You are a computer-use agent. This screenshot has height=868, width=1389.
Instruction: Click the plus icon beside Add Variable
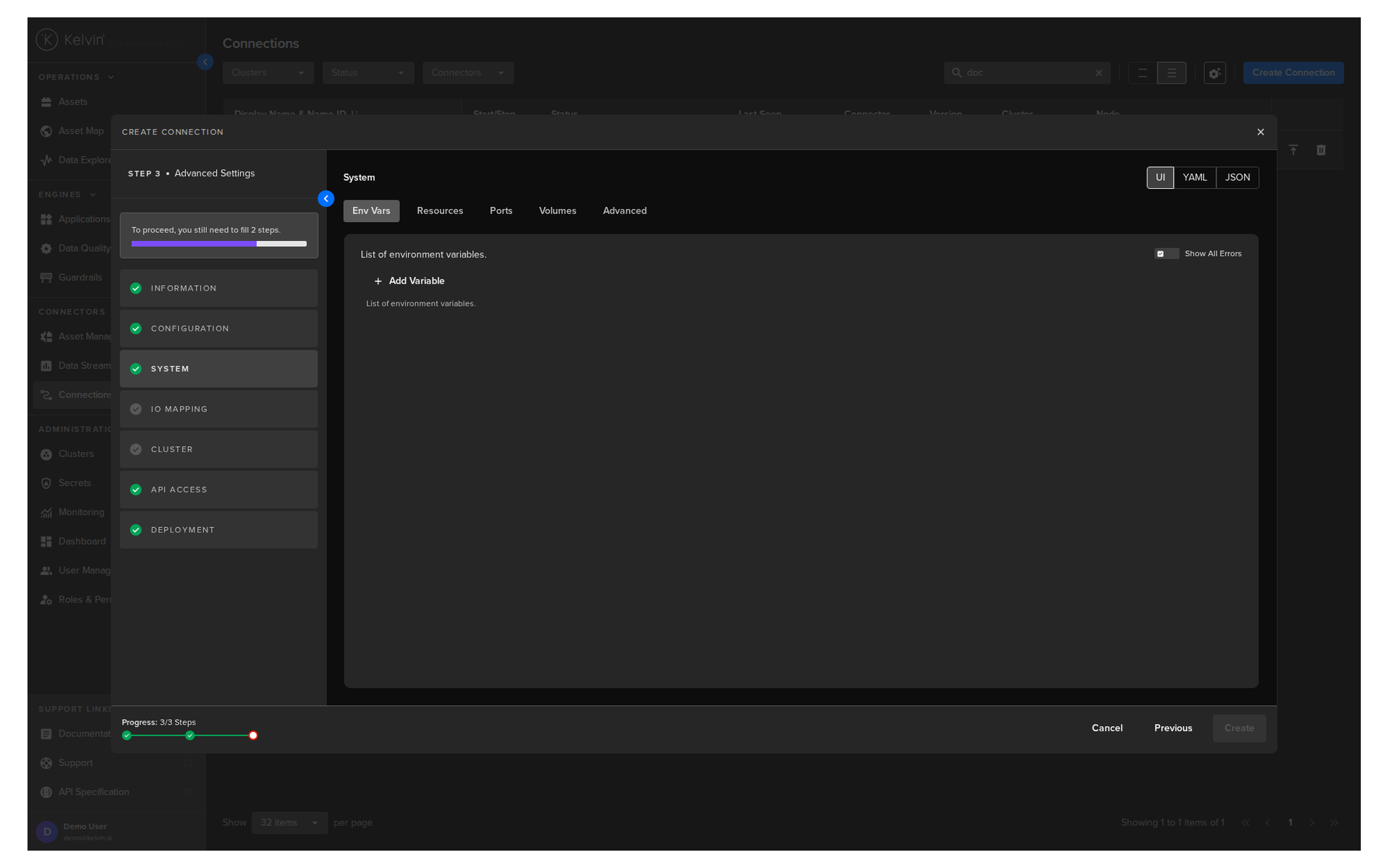[x=378, y=281]
